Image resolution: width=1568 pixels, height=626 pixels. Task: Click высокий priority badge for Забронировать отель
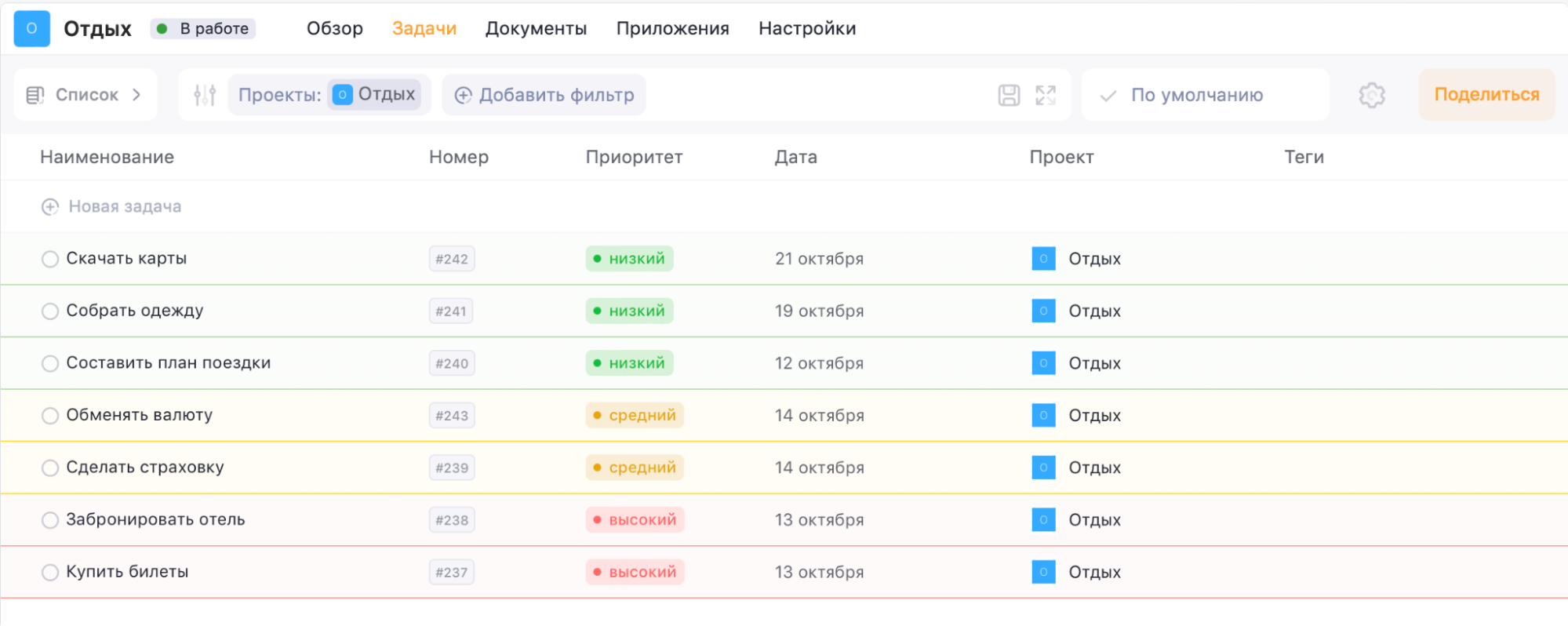click(x=635, y=519)
